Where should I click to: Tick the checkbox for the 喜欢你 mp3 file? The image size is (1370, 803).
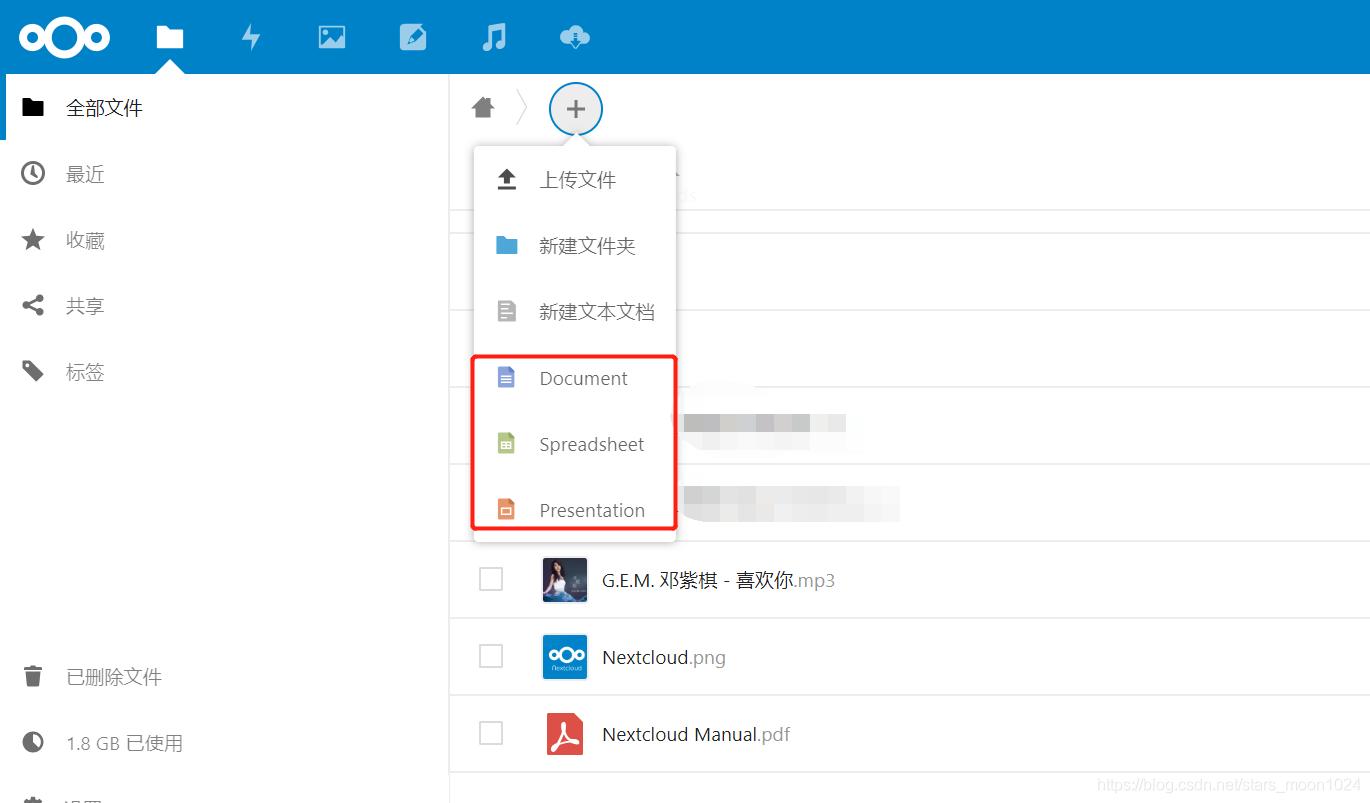490,579
